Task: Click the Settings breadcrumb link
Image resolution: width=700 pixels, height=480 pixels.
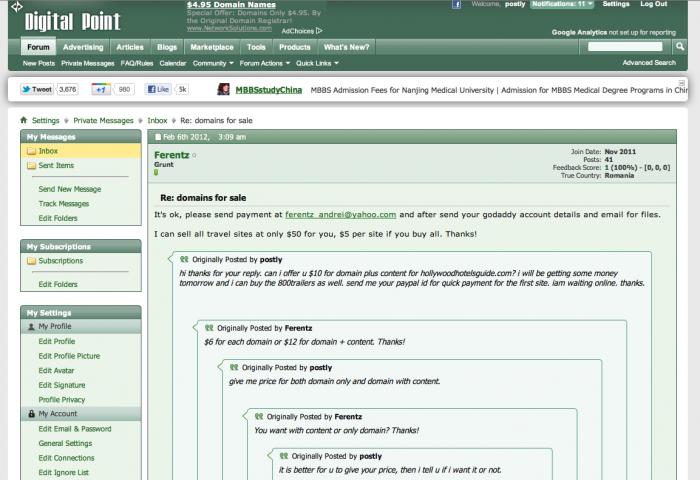Action: (46, 121)
